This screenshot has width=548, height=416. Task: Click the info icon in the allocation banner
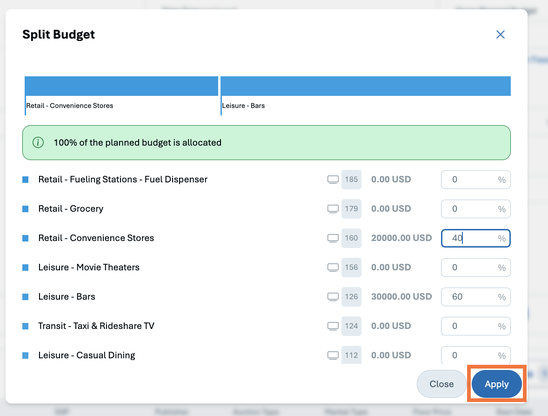tap(38, 143)
